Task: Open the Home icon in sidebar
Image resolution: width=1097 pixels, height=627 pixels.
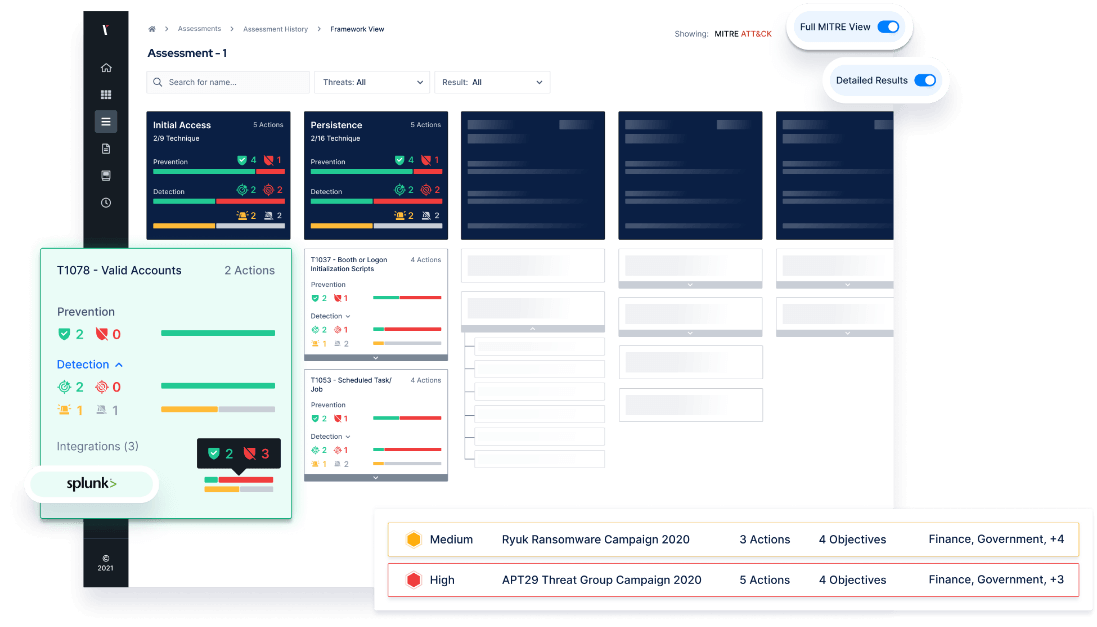Action: pyautogui.click(x=106, y=67)
